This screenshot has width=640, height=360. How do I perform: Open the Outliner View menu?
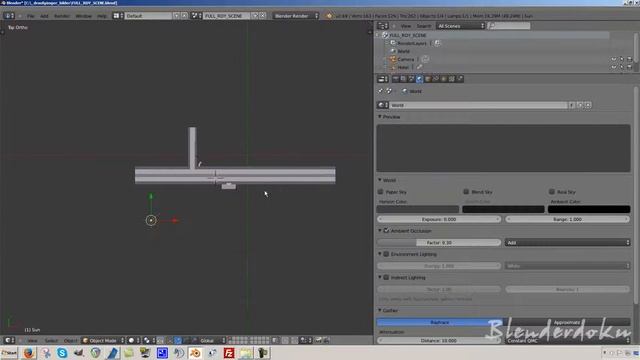[x=406, y=26]
